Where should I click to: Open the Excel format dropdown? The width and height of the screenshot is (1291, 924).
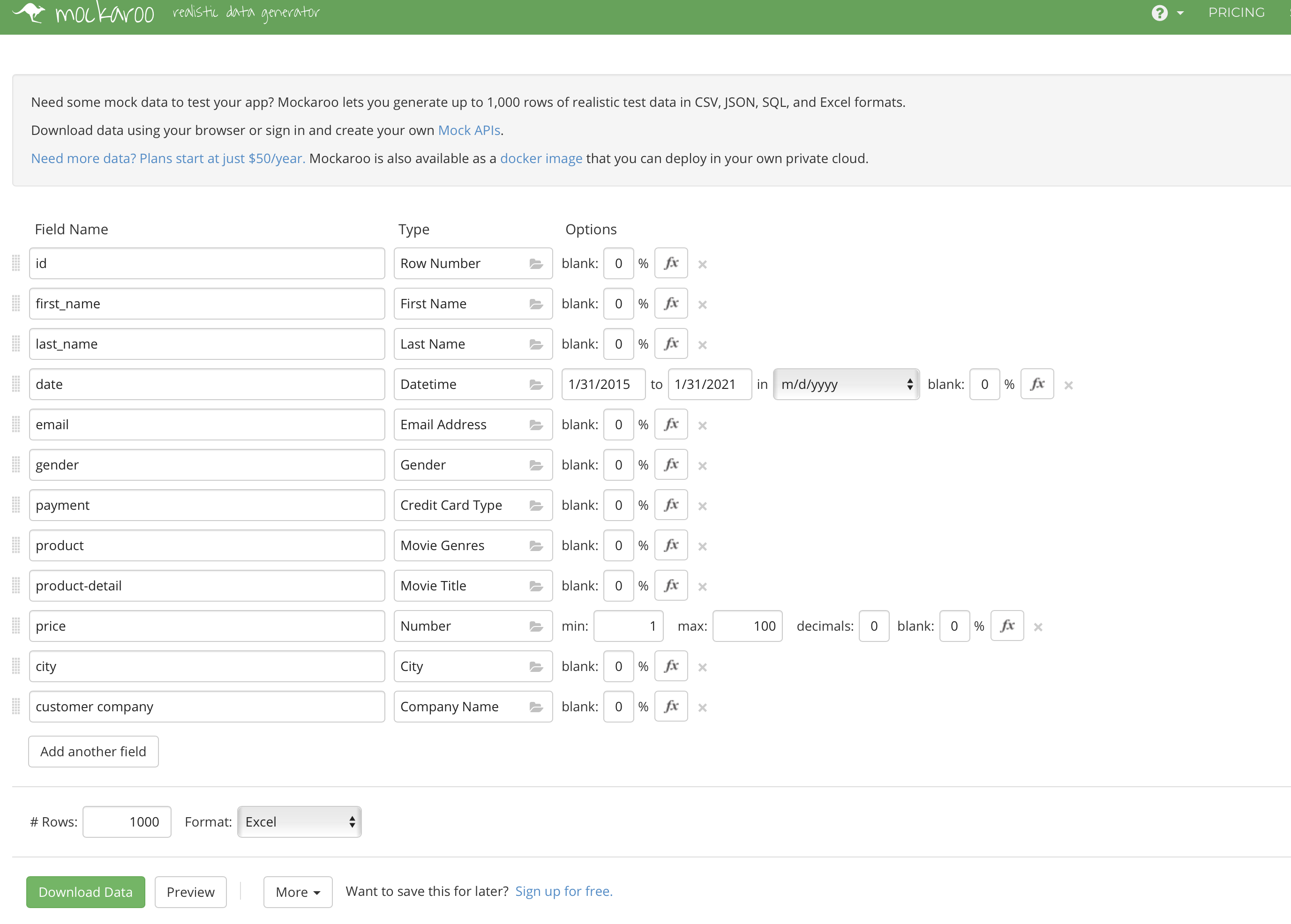(300, 822)
